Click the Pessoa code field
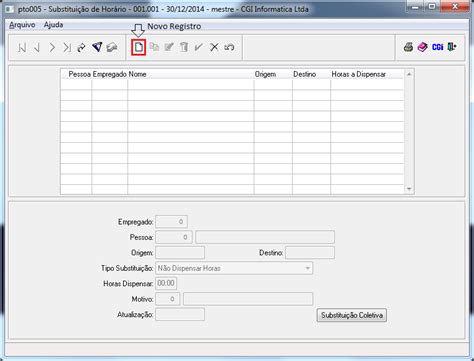Image resolution: width=474 pixels, height=361 pixels. coord(174,237)
